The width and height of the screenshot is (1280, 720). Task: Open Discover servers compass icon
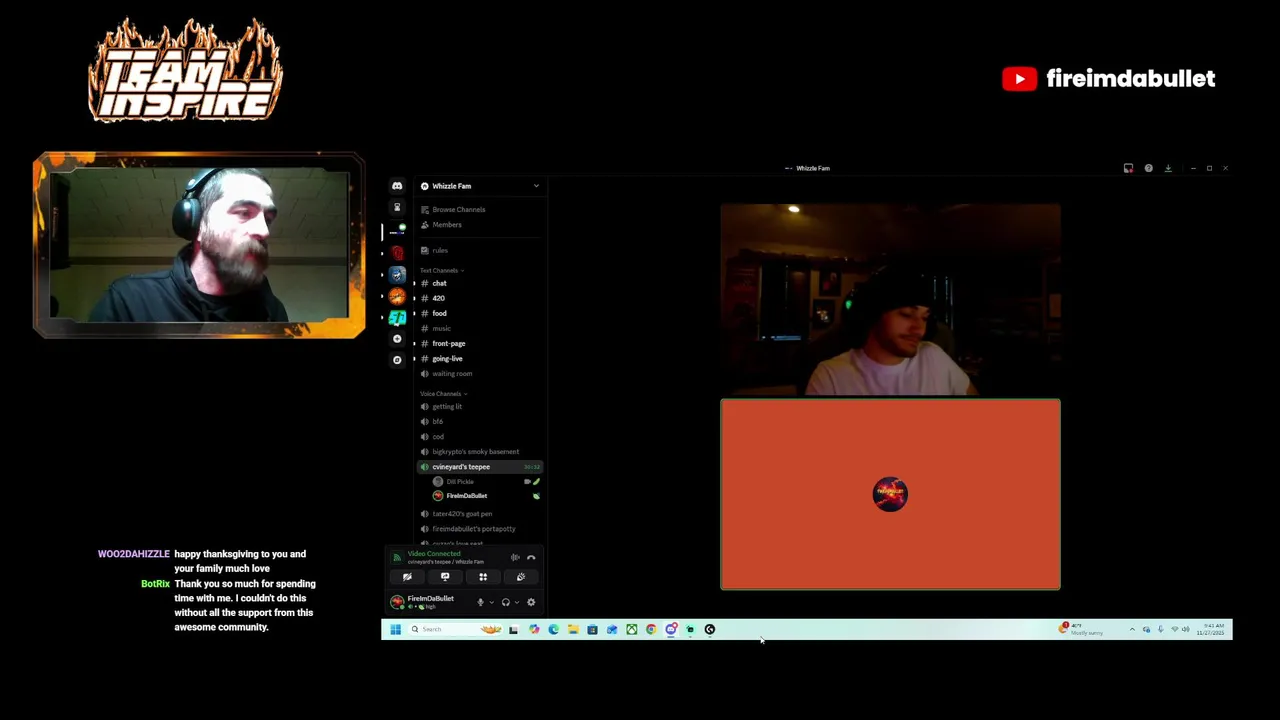397,359
